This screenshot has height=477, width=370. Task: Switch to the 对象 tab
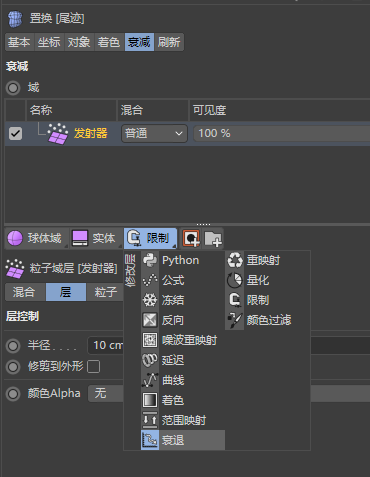click(79, 42)
